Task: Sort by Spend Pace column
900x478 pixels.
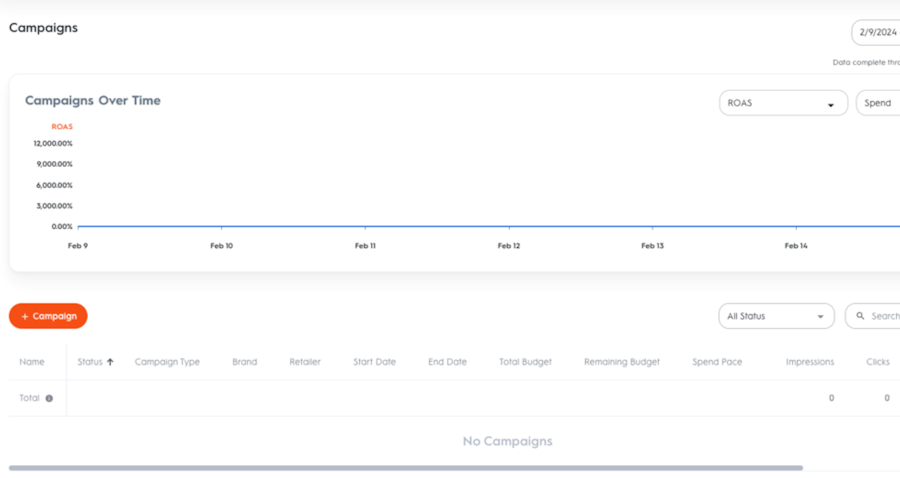Action: (x=717, y=362)
